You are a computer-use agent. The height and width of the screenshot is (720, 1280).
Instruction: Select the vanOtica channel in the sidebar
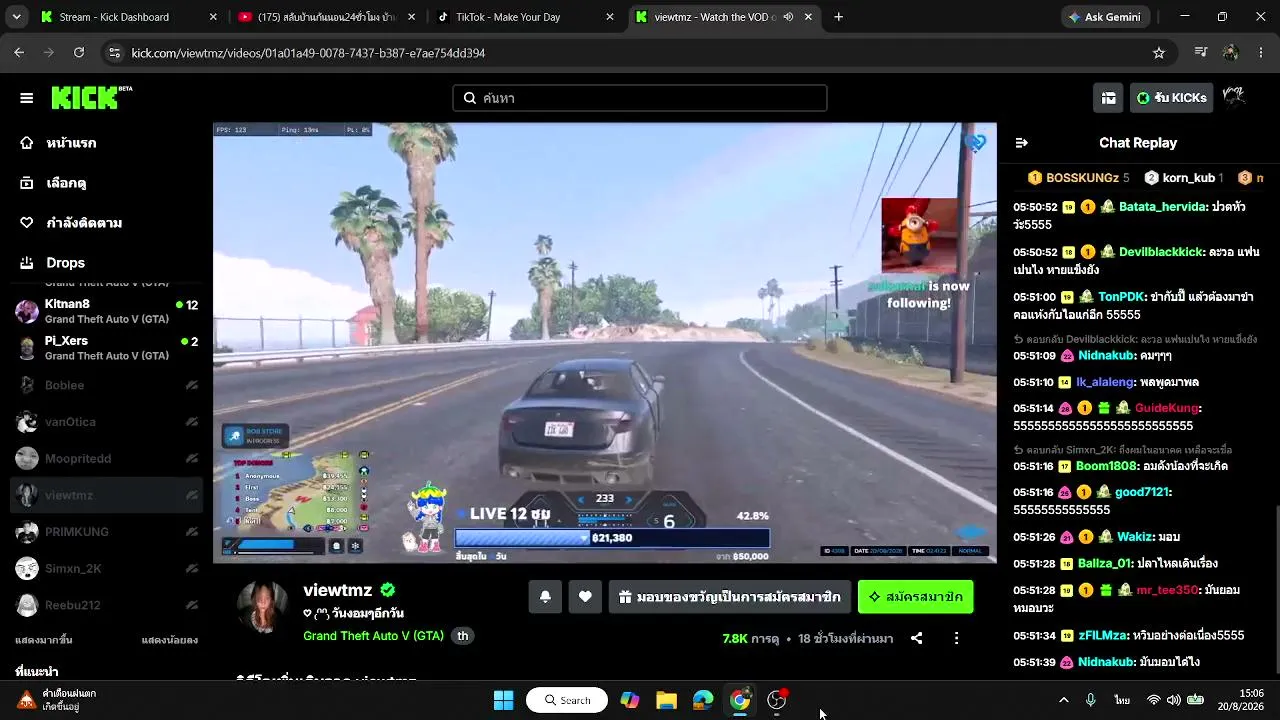[106, 422]
